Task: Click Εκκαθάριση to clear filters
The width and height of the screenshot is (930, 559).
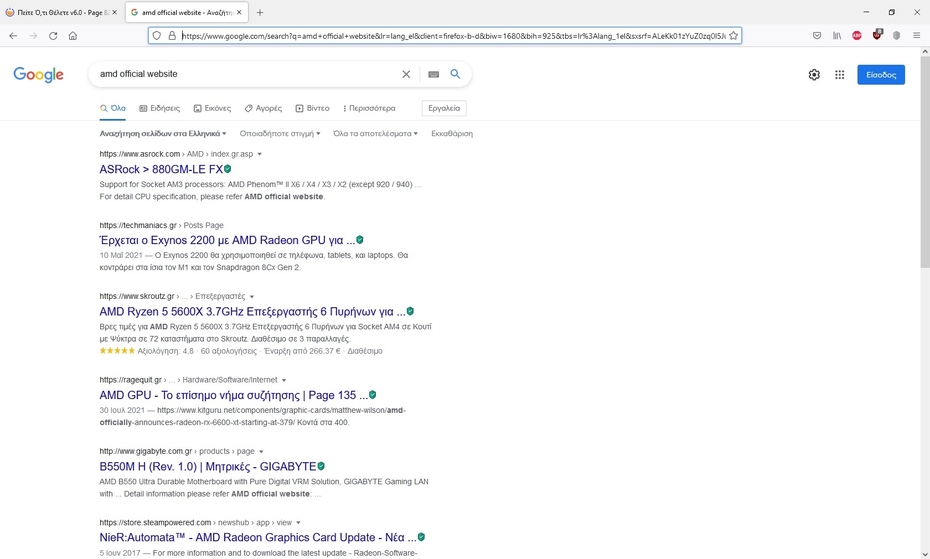Action: pyautogui.click(x=452, y=134)
